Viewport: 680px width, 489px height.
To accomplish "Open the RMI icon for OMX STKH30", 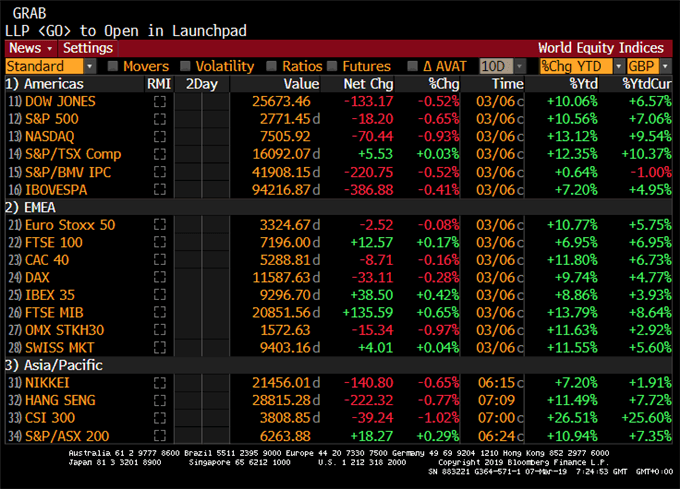I will pos(160,330).
